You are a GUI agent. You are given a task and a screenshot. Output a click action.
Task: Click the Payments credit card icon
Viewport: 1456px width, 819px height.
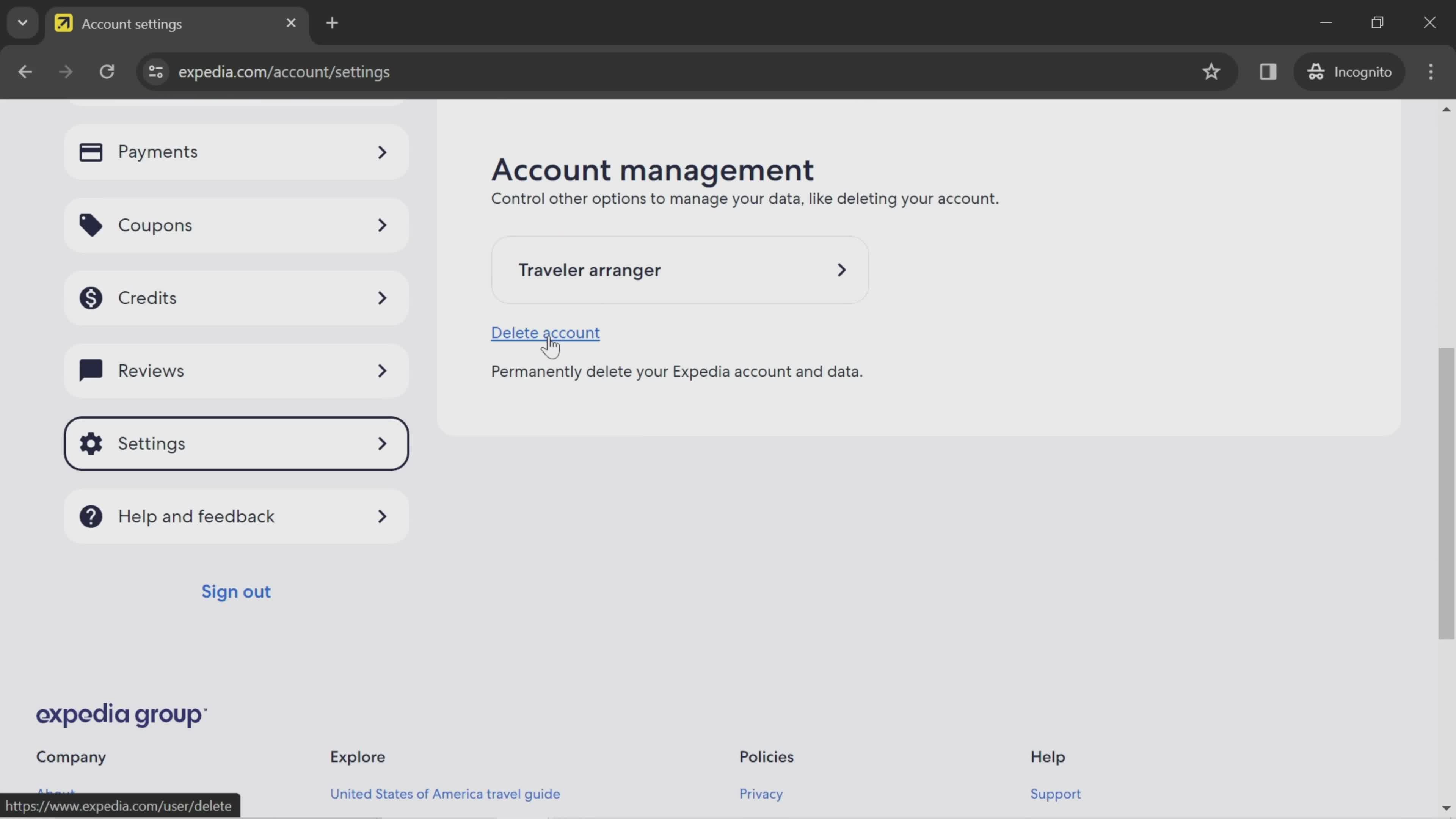91,152
